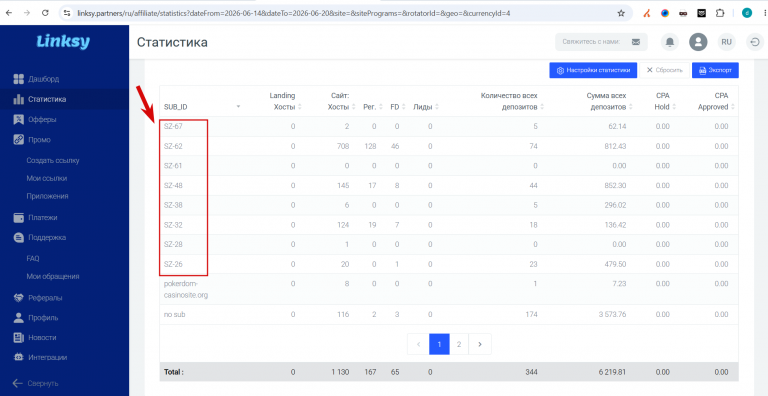Viewport: 768px width, 396px height.
Task: Open Рефералы in the sidebar
Action: click(x=45, y=297)
